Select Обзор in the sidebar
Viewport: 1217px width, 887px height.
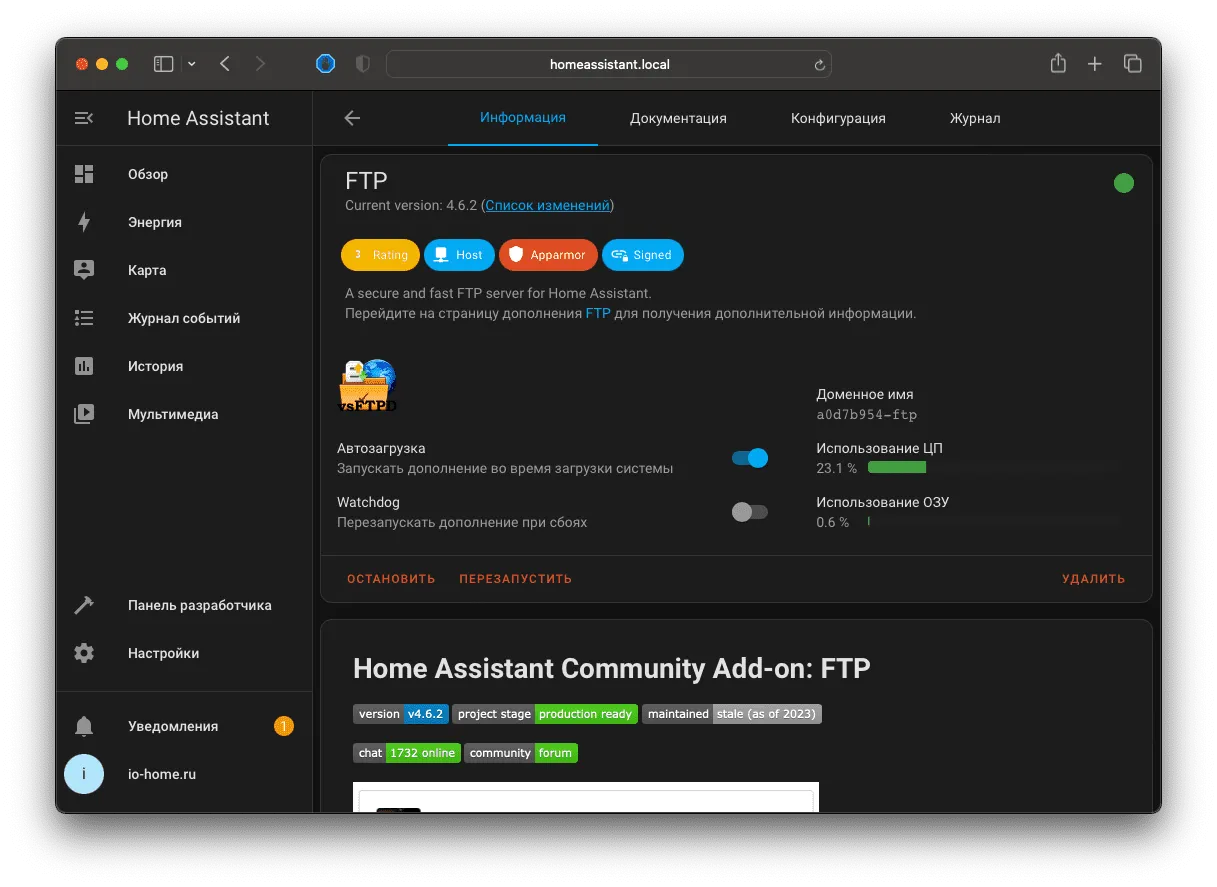click(x=184, y=174)
